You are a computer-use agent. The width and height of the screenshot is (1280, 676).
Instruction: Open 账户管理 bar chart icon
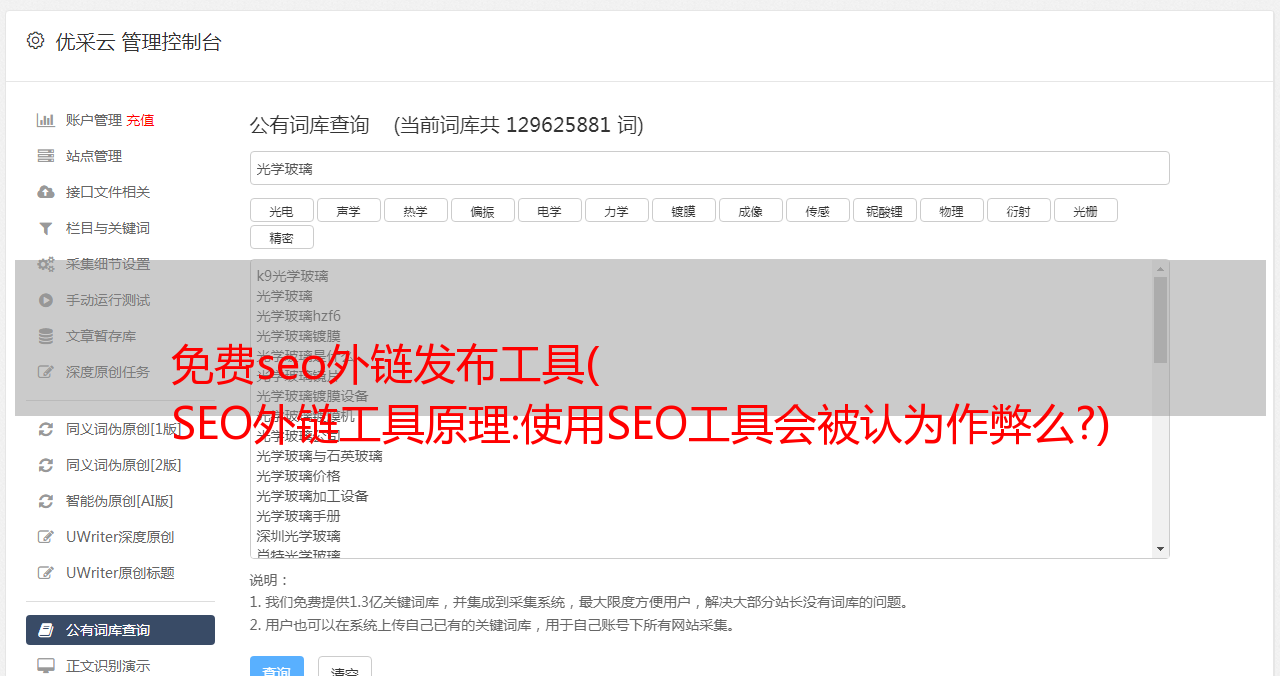point(46,120)
